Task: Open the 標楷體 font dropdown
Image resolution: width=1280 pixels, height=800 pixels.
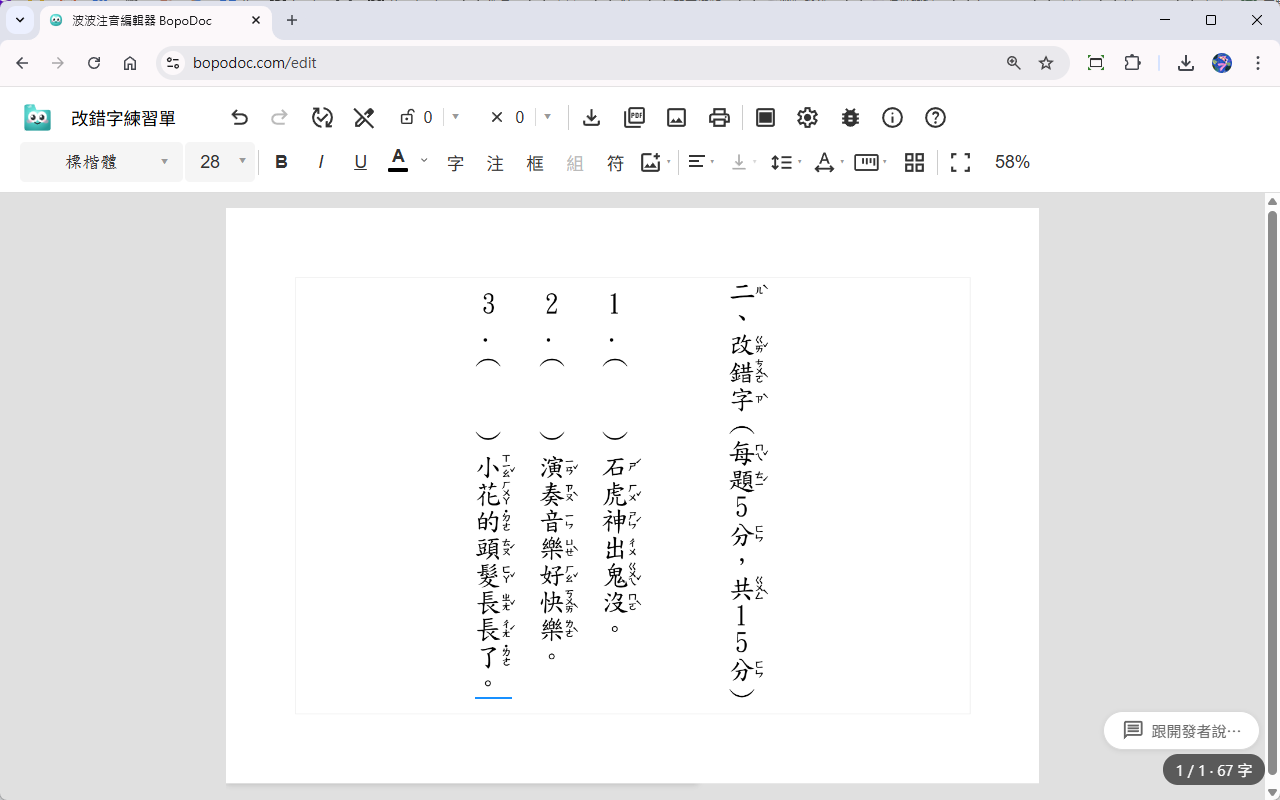Action: pos(100,161)
